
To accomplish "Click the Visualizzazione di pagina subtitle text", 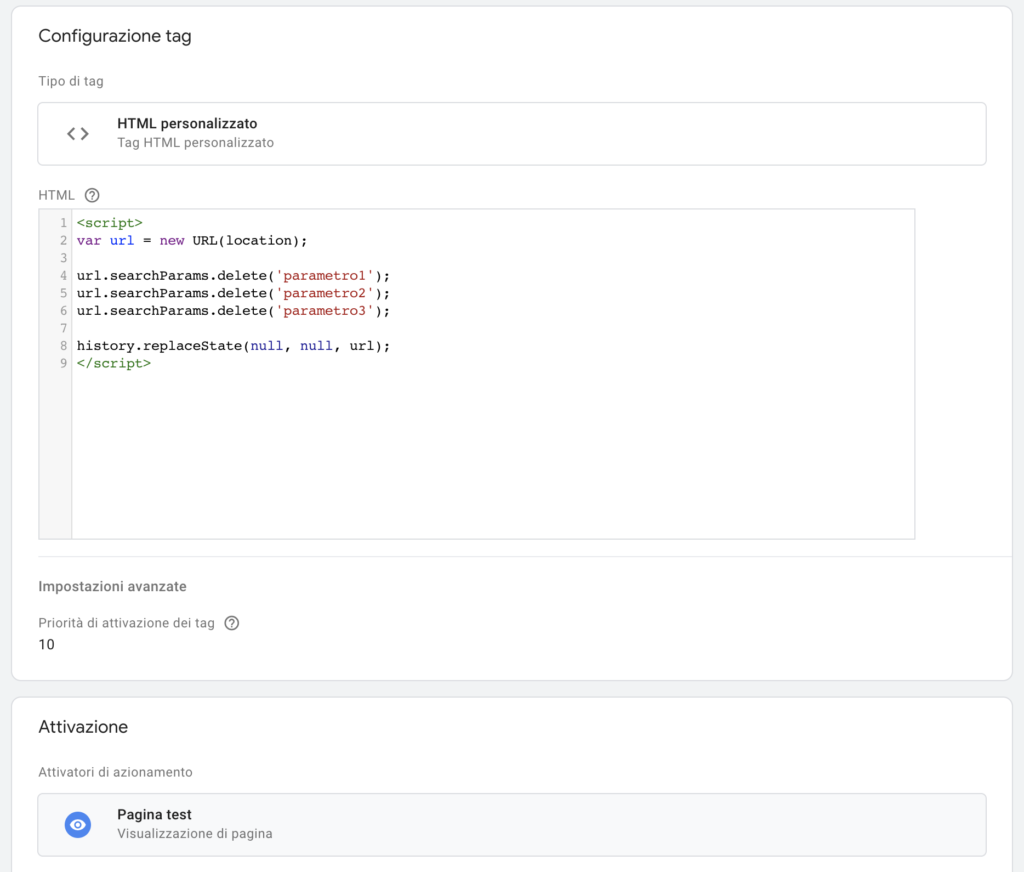I will (194, 833).
